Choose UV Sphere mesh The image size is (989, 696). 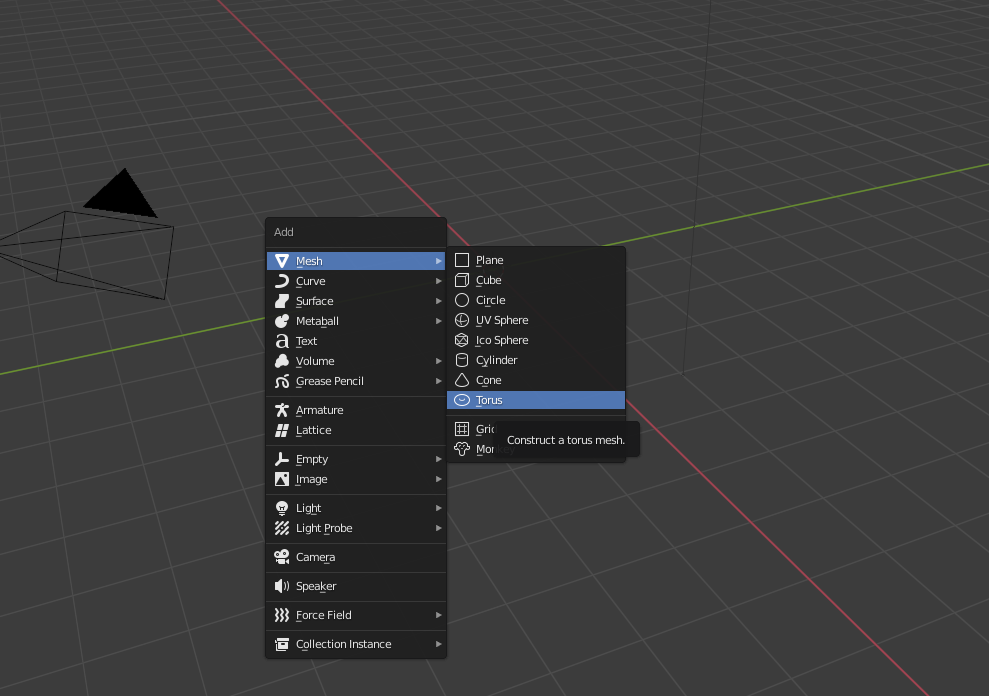coord(535,320)
